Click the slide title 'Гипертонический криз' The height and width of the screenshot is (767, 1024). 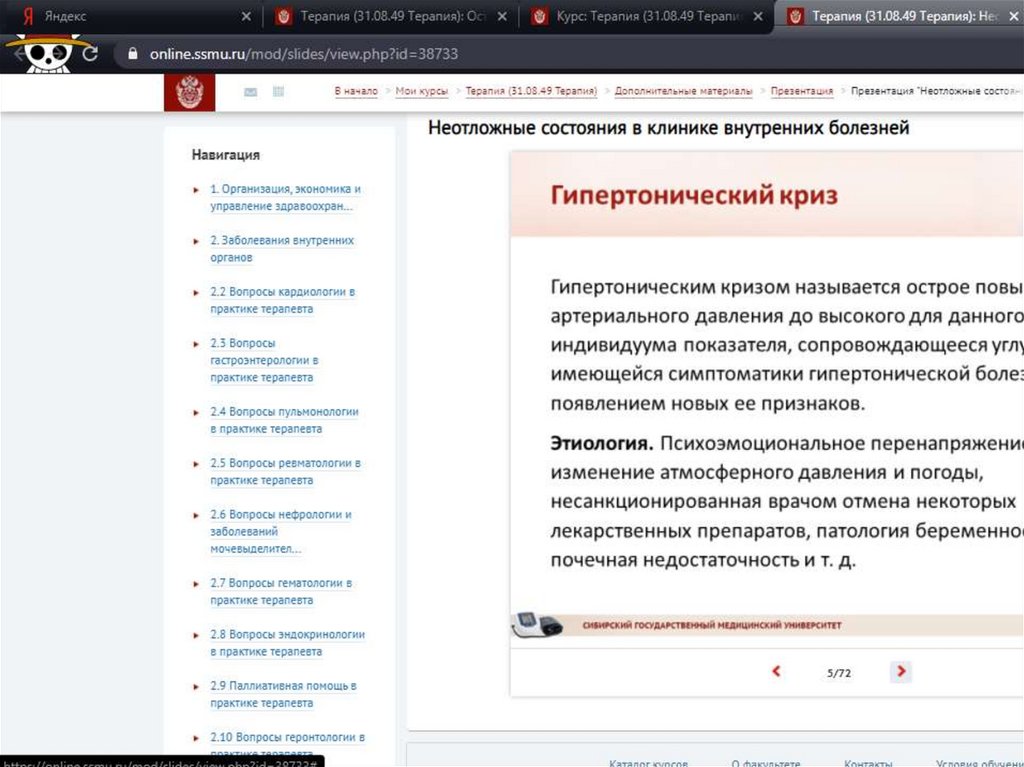coord(694,195)
